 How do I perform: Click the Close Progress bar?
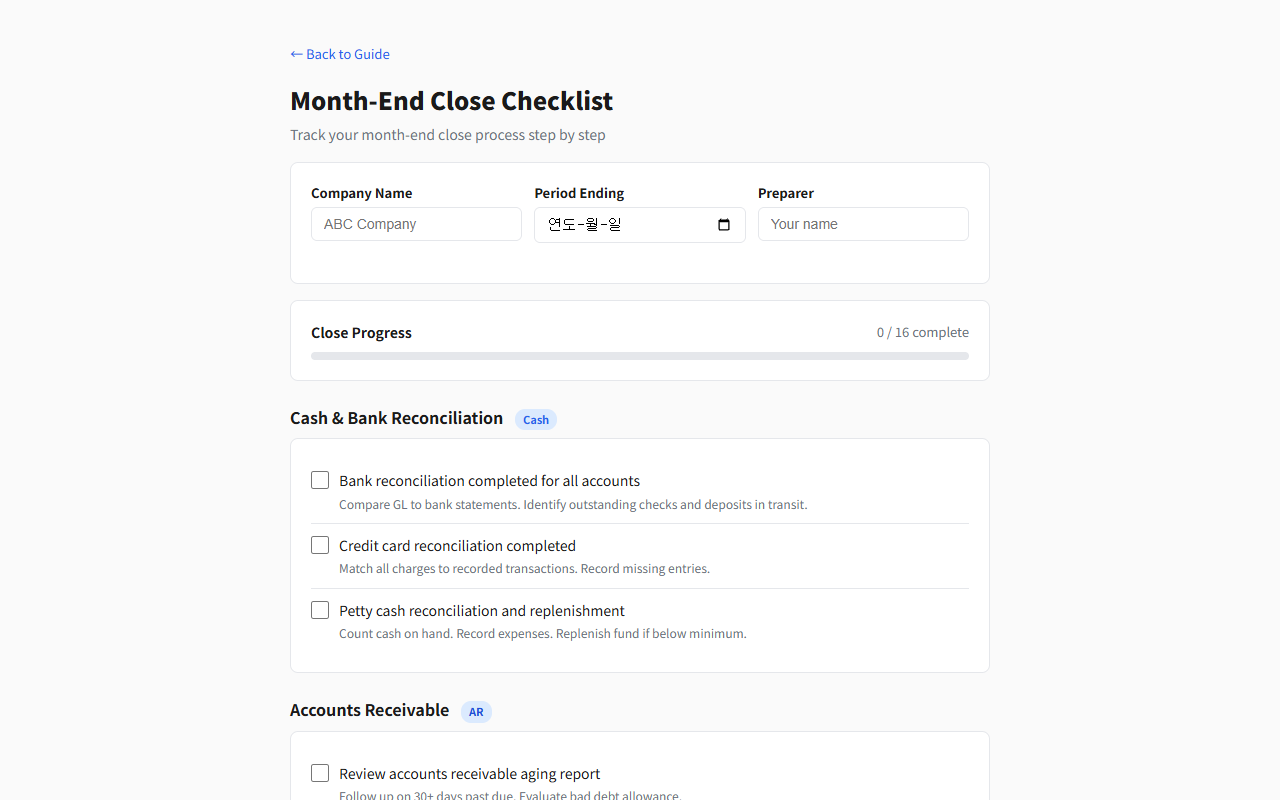coord(640,356)
